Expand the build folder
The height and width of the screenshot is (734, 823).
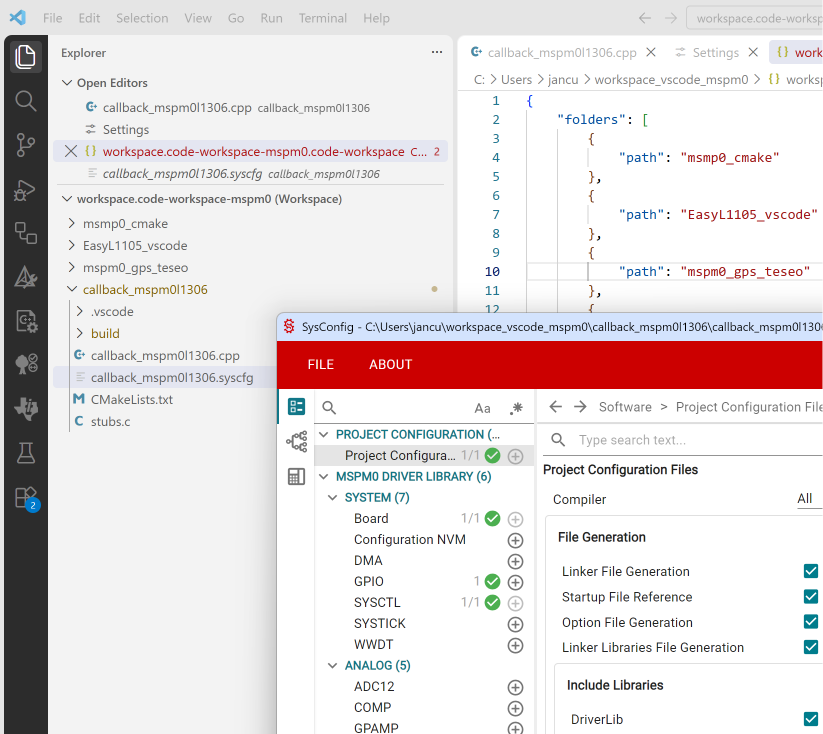point(80,333)
